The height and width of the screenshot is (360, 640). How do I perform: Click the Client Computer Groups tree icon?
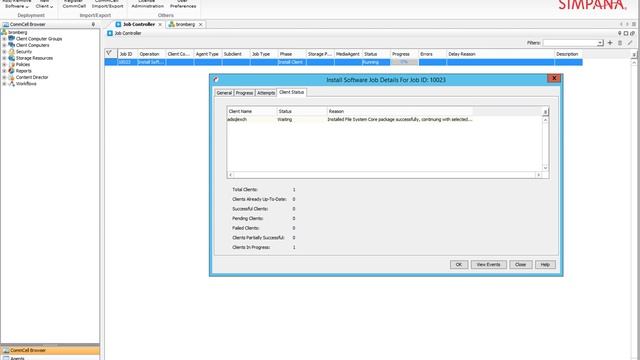(11, 38)
